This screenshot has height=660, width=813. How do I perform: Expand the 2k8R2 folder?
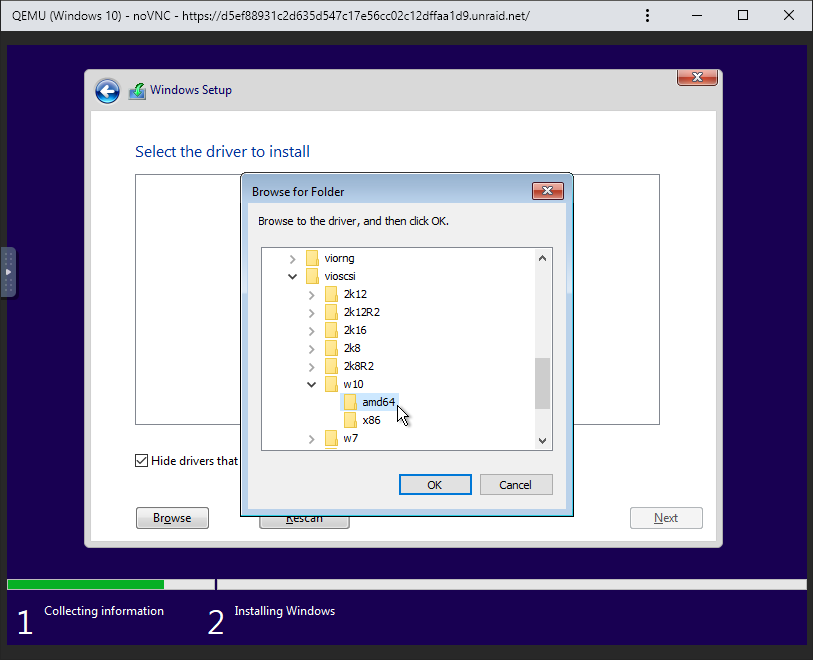(x=312, y=367)
